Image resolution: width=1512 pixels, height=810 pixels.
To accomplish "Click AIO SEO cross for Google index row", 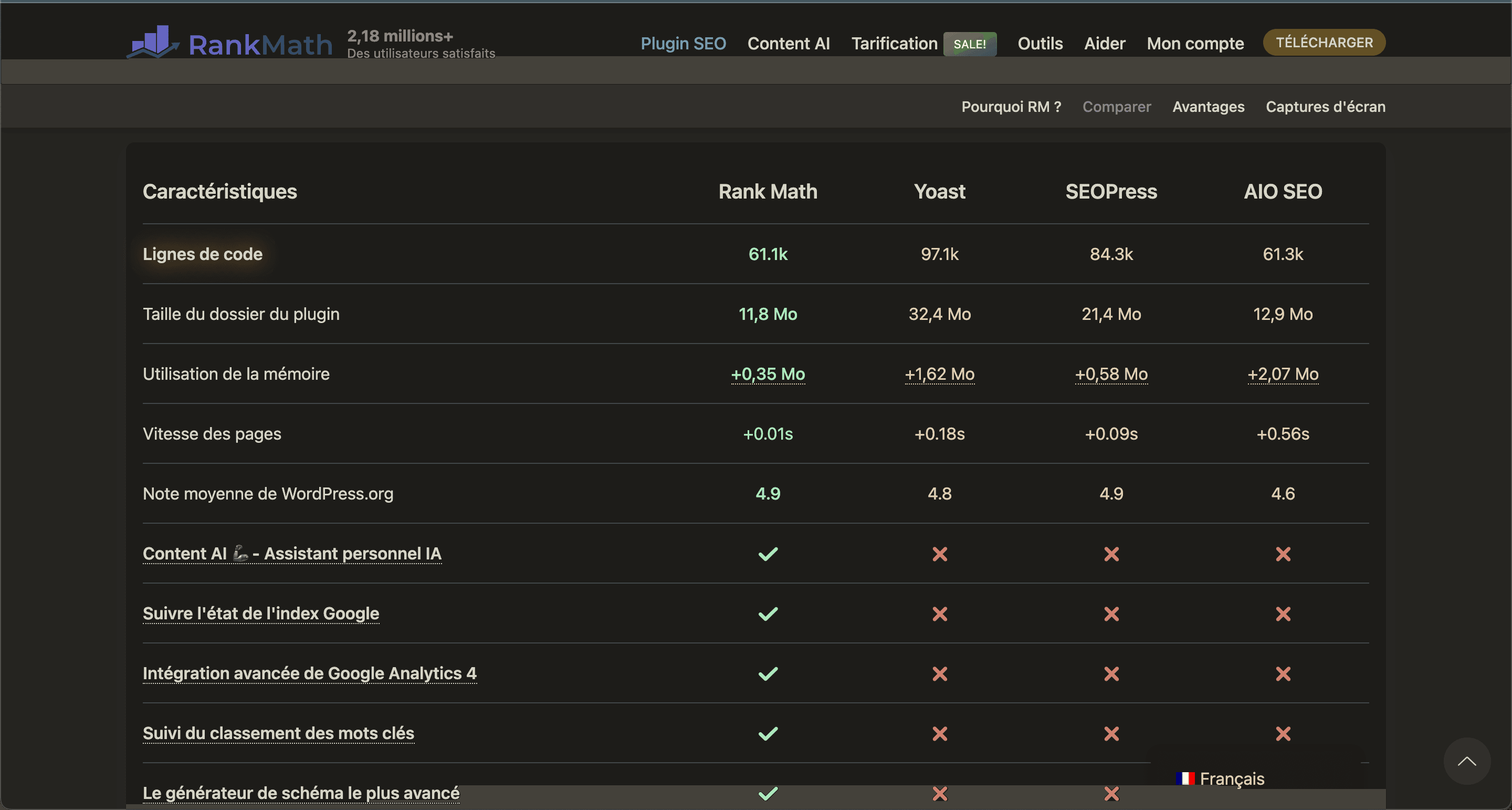I will point(1283,614).
